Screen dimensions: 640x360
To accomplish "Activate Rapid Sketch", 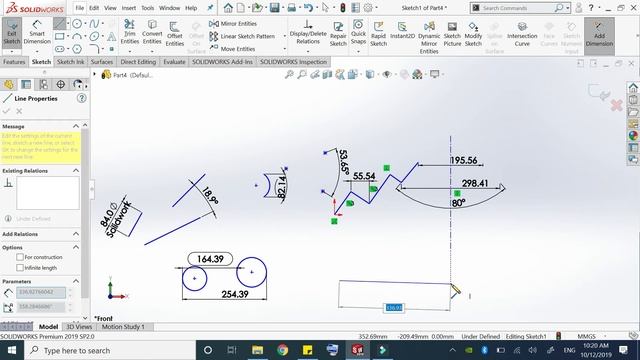I will coord(378,33).
